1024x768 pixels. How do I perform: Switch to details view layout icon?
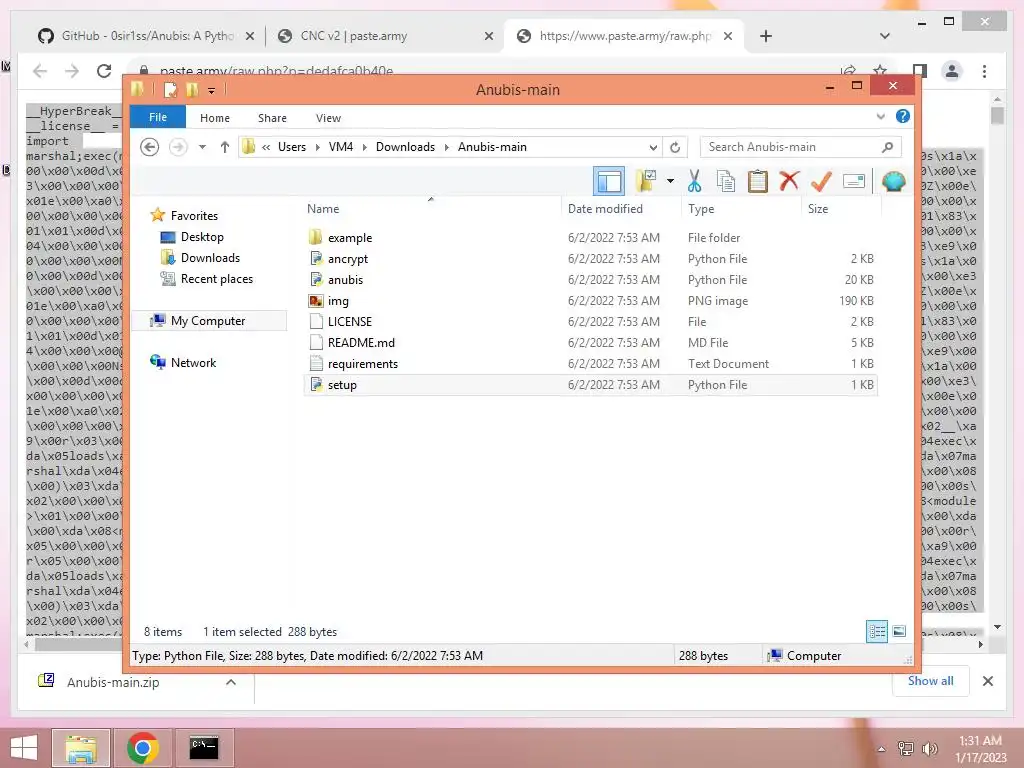[x=876, y=631]
